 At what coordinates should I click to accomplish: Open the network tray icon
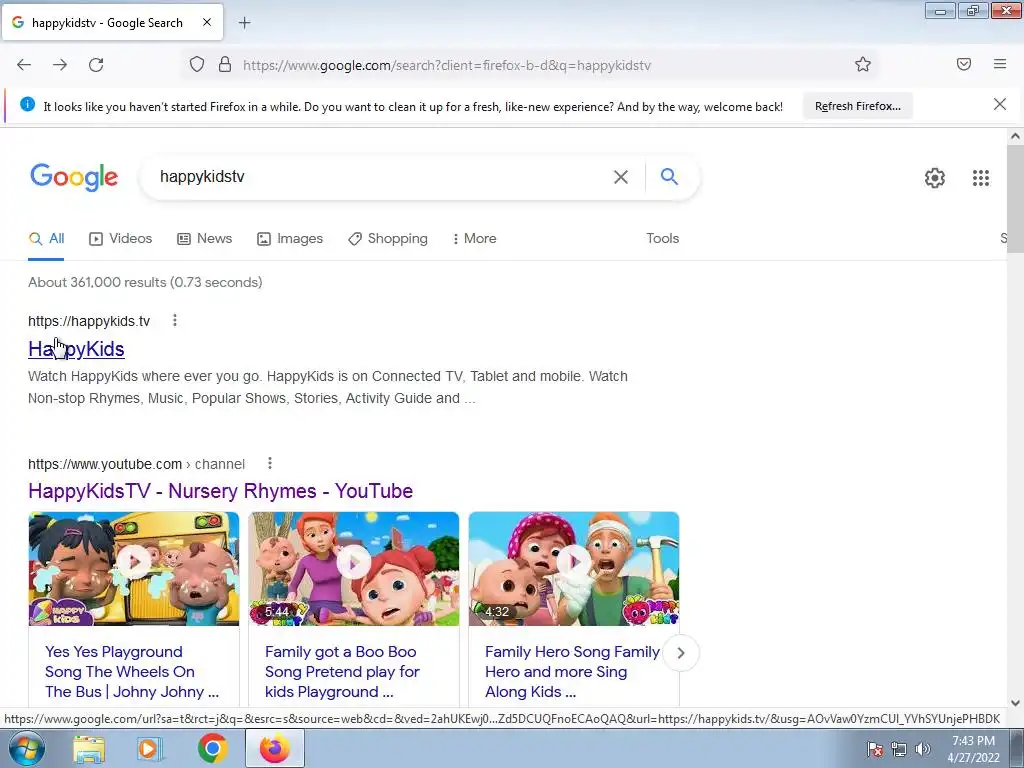(x=899, y=749)
